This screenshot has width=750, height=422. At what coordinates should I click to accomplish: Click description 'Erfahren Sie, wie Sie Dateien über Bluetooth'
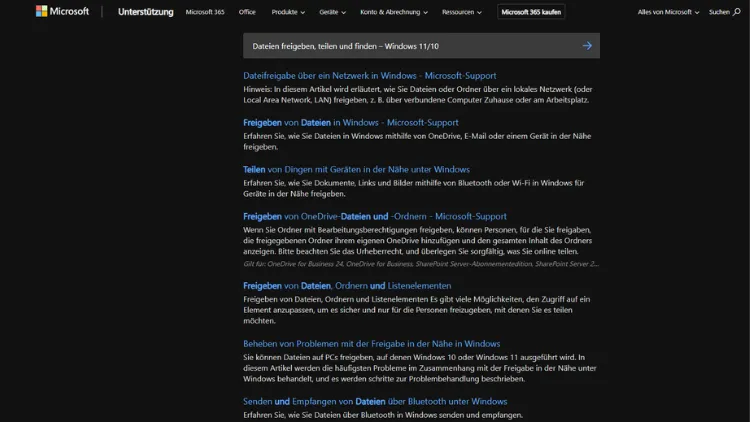[383, 415]
